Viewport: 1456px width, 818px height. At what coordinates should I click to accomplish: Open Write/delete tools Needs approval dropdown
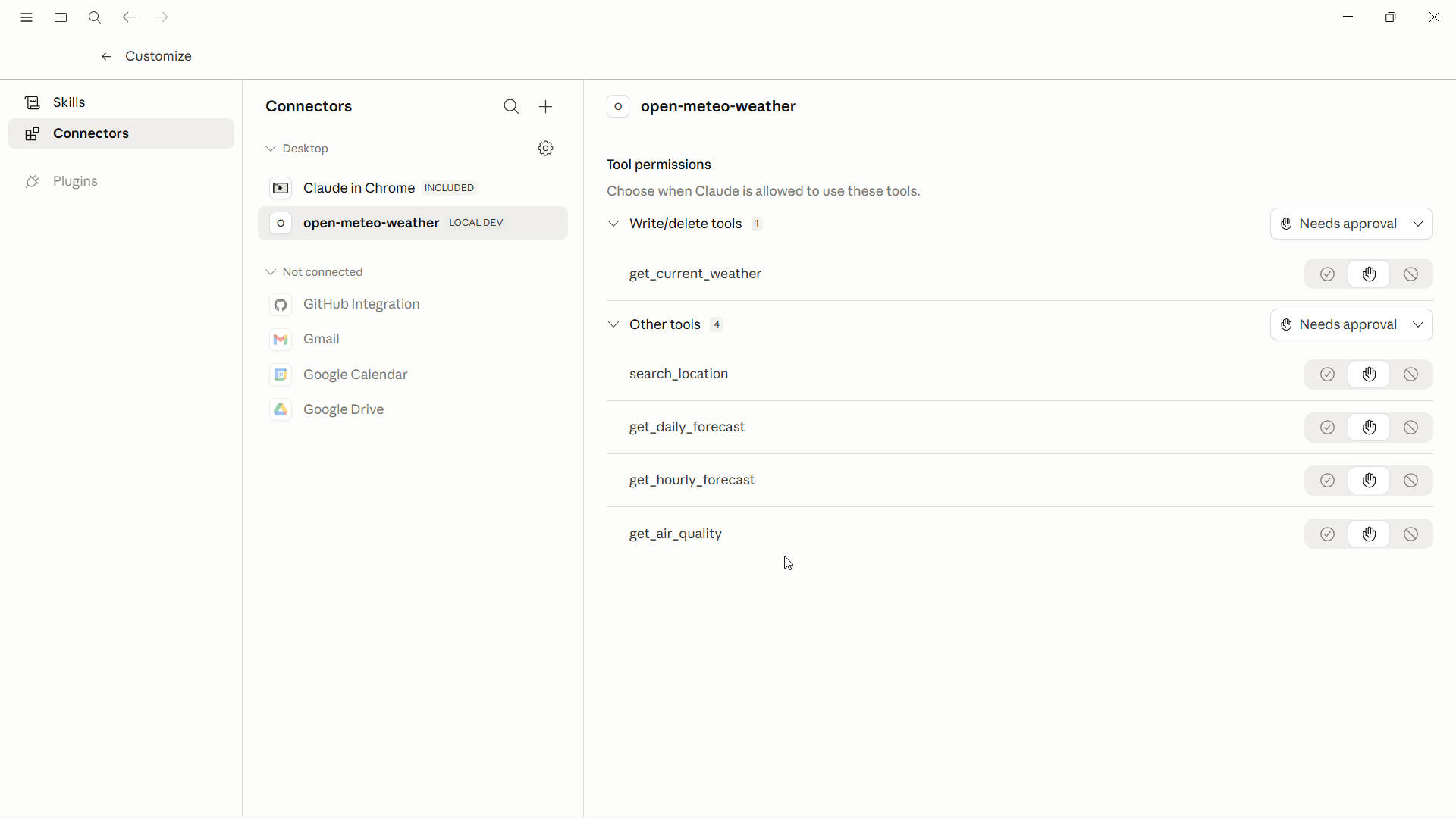1351,224
